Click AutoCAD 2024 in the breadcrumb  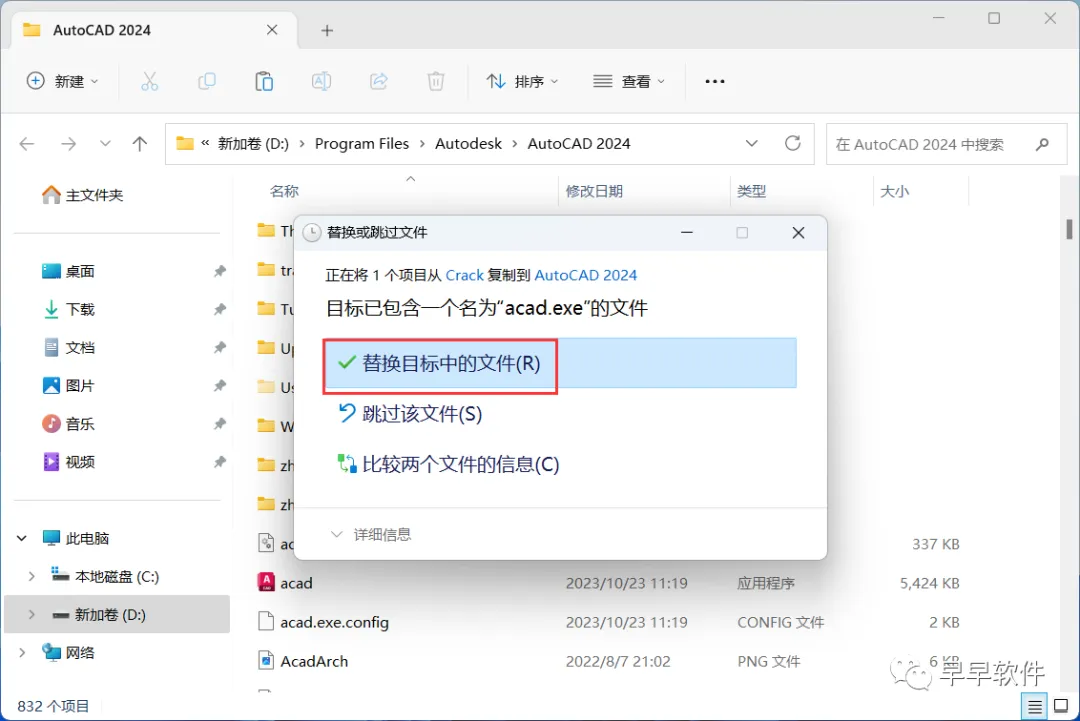click(579, 143)
